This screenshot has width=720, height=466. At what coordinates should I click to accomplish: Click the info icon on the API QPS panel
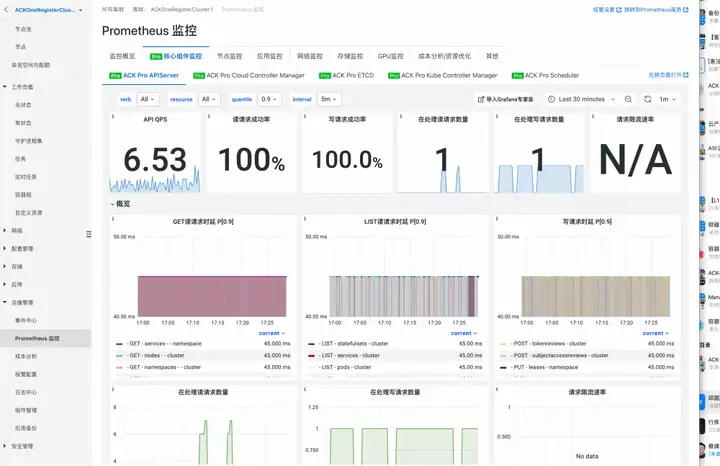(x=113, y=116)
